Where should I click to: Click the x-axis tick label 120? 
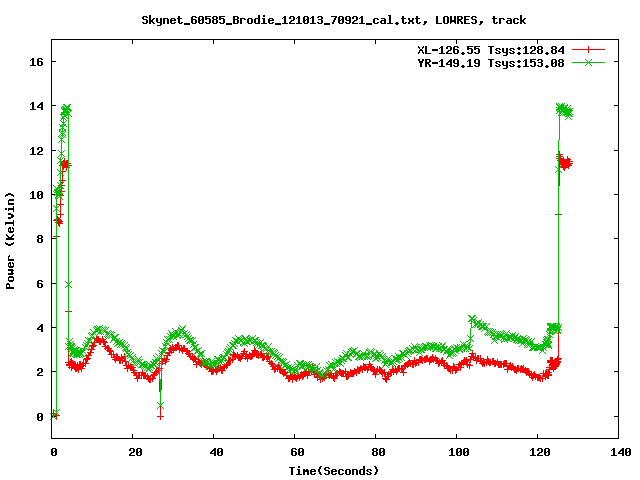click(540, 452)
